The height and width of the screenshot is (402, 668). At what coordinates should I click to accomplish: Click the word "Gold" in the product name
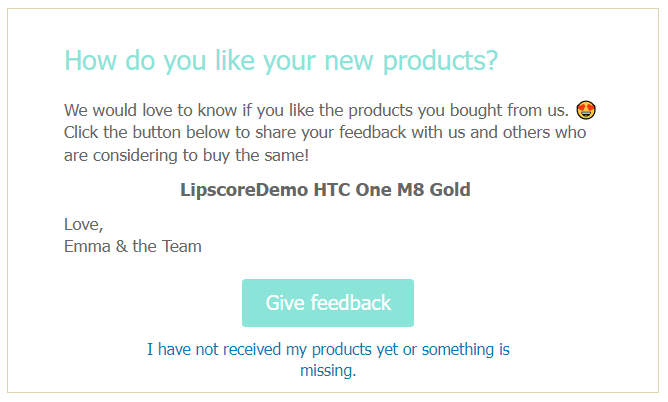coord(450,190)
